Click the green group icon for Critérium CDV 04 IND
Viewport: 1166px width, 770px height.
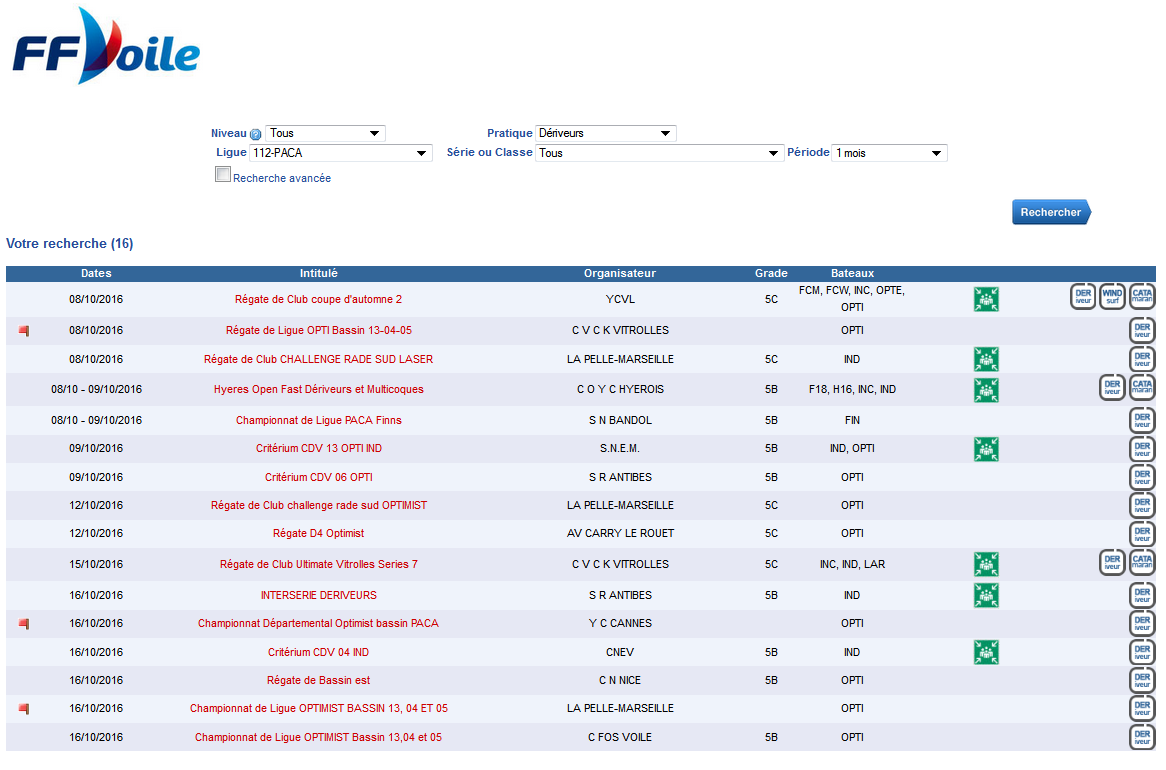point(986,652)
